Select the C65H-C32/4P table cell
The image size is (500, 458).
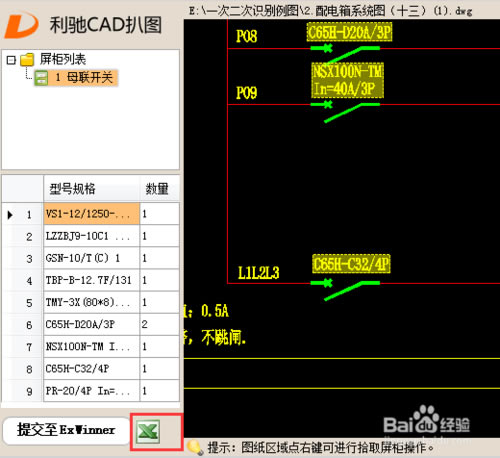tap(92, 369)
